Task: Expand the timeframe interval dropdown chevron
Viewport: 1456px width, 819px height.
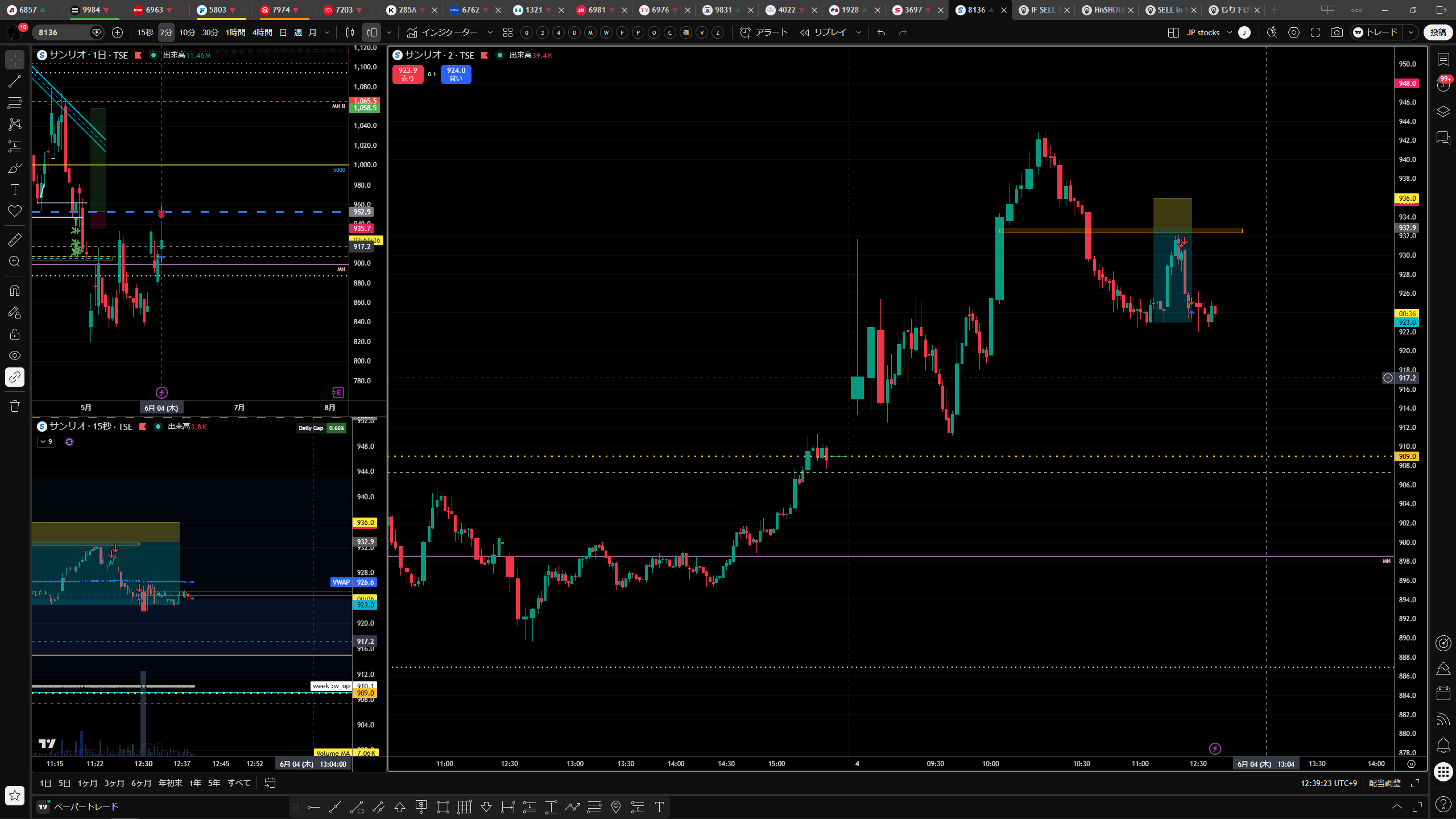Action: coord(327,32)
